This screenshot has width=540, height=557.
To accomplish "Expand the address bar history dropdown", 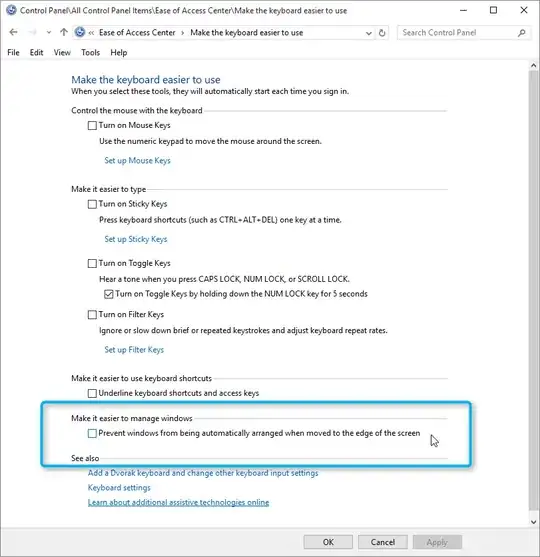I will [369, 33].
